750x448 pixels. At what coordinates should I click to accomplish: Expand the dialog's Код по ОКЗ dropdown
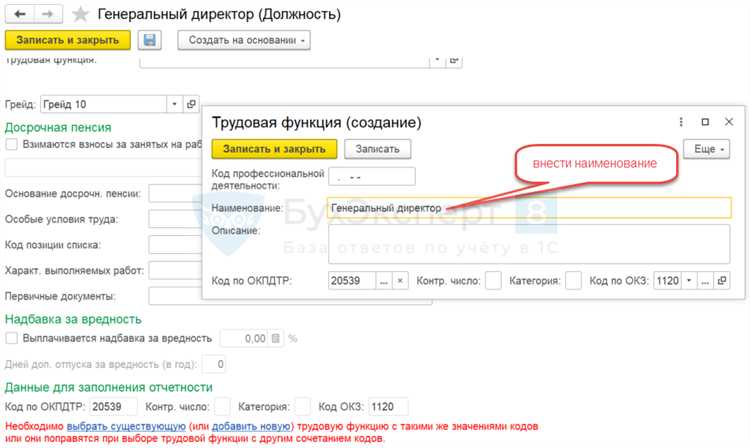705,281
